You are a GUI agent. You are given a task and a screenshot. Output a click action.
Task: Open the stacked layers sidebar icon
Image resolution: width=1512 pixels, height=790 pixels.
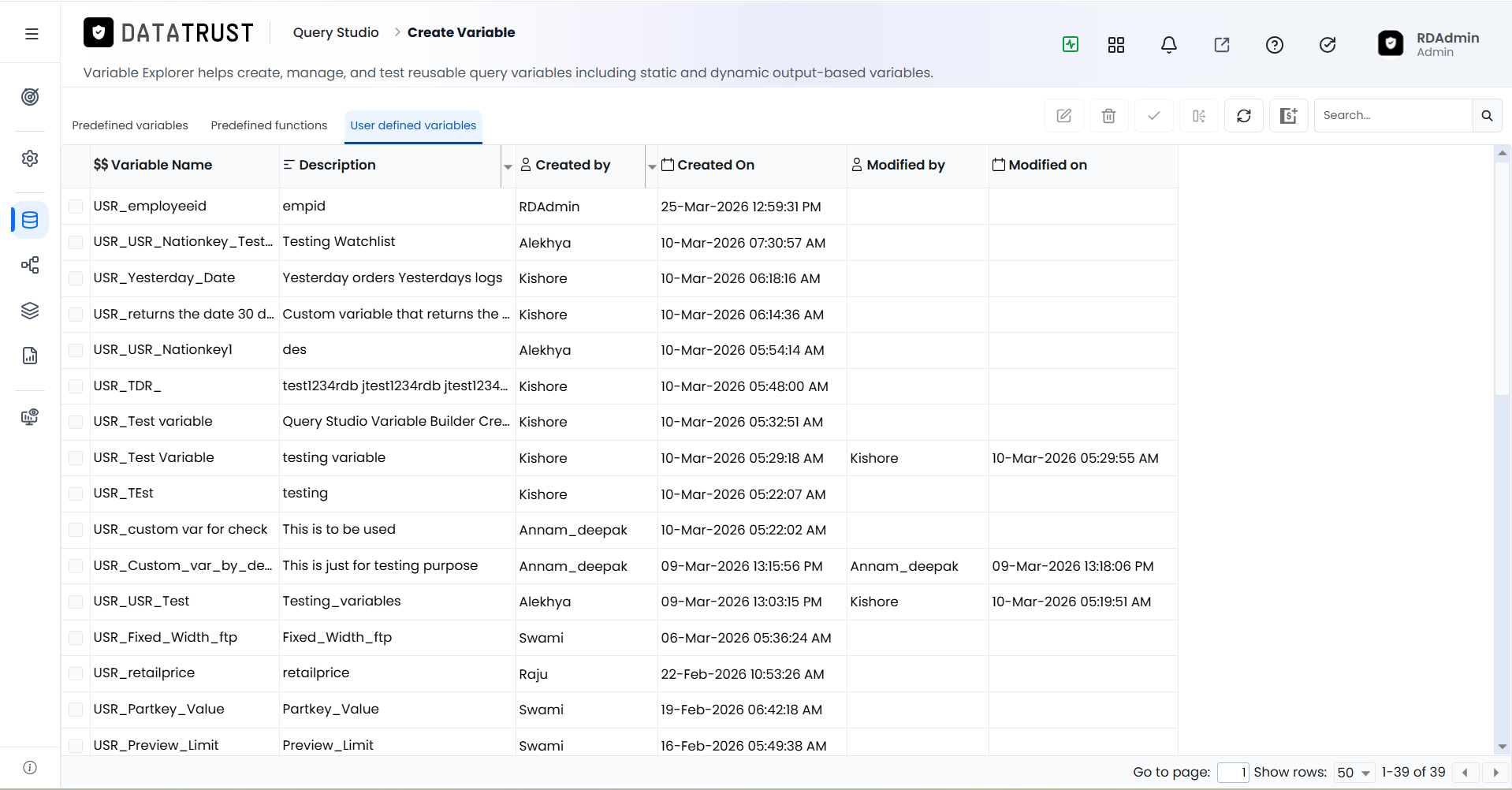tap(30, 311)
